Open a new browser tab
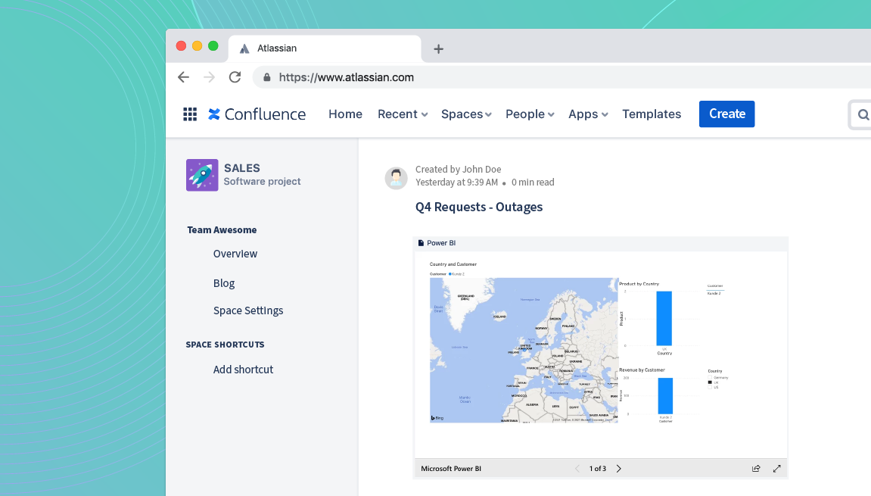871x496 pixels. pos(438,49)
